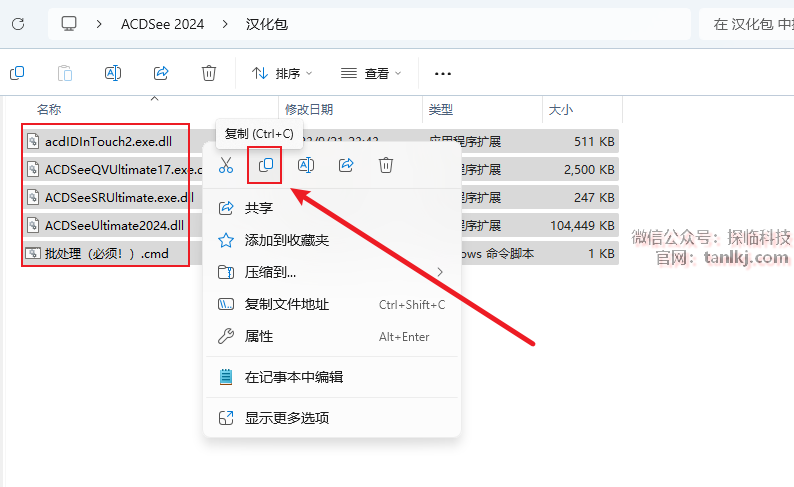Viewport: 794px width, 487px height.
Task: Open the 排序 sort dropdown
Action: click(x=282, y=73)
